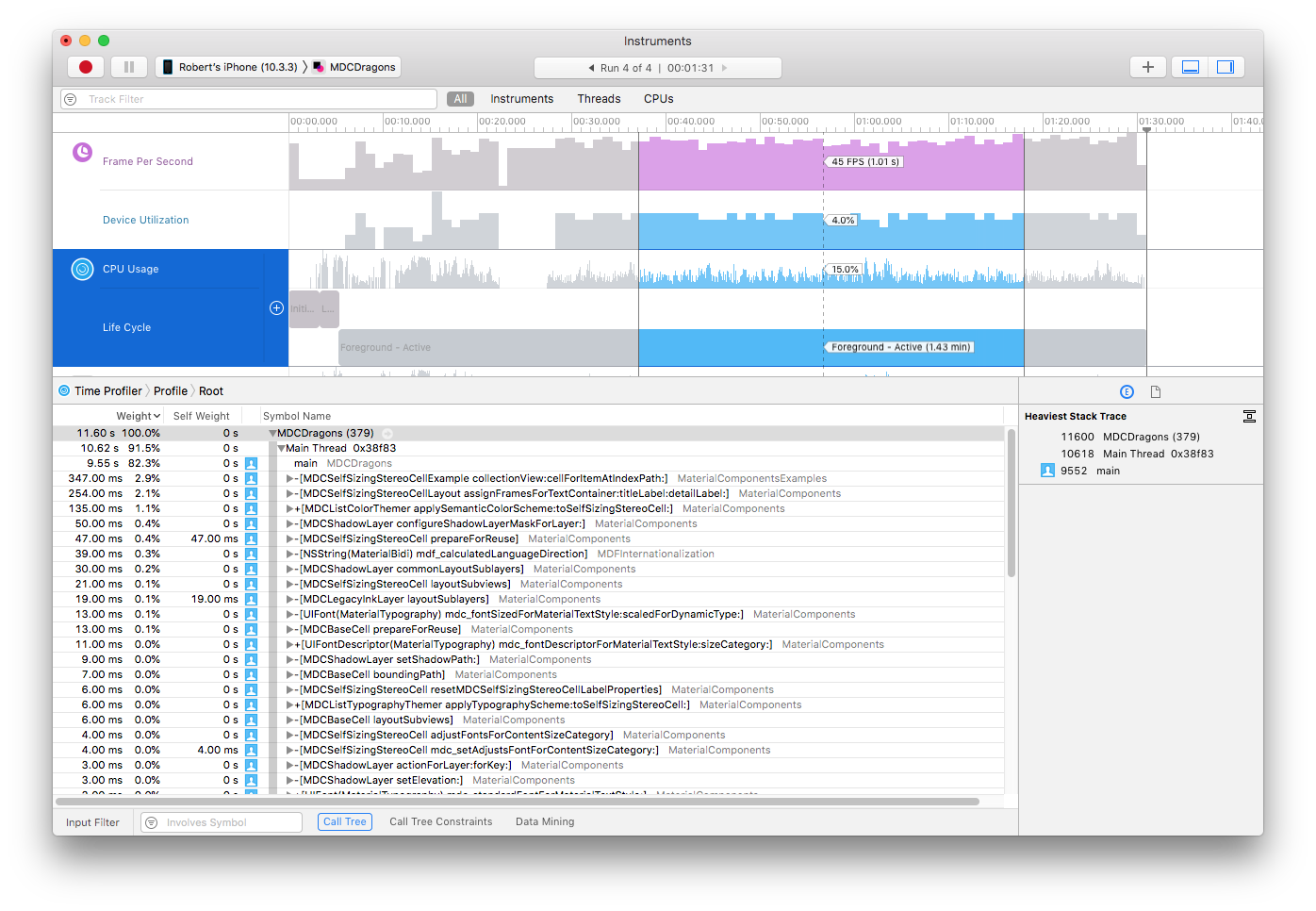This screenshot has height=911, width=1316.
Task: Click the vertical scrollbar of call tree
Action: pos(1012,503)
